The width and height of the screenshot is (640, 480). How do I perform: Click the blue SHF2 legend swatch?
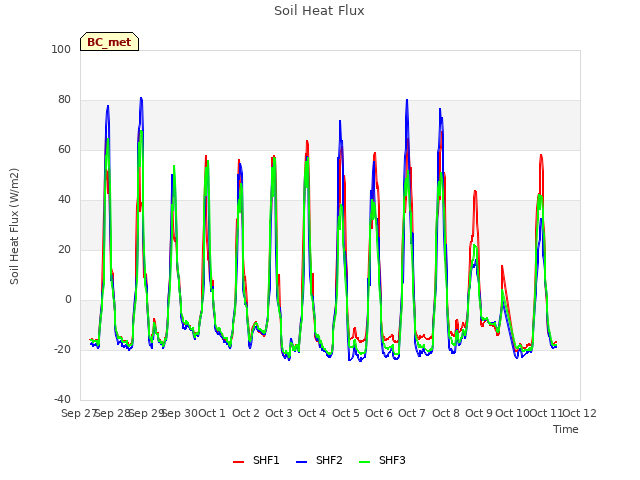301,462
